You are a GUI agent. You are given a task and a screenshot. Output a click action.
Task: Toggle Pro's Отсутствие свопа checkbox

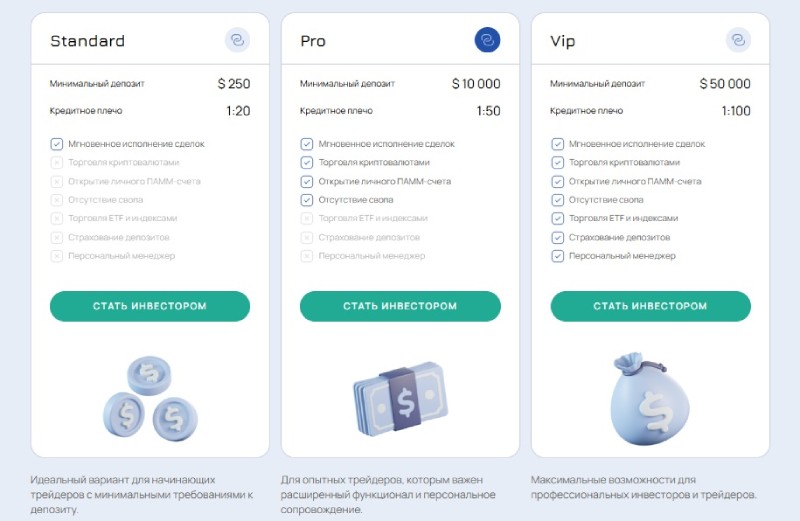(x=307, y=200)
